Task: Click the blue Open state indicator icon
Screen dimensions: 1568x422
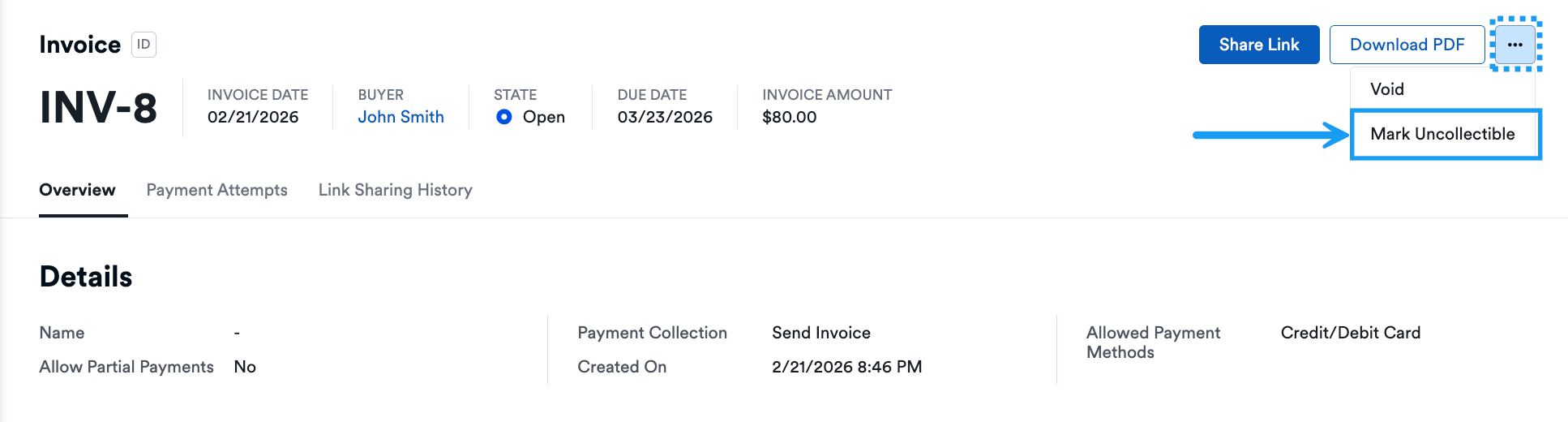Action: coord(503,117)
